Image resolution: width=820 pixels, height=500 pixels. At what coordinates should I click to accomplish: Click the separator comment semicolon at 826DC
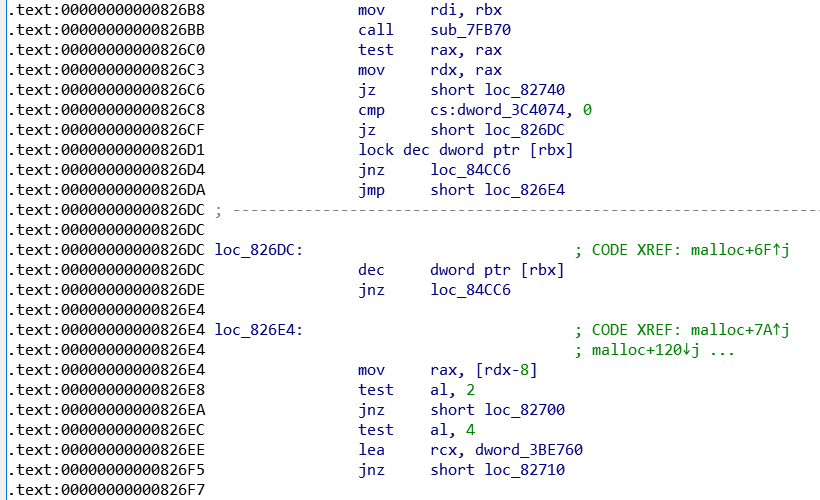tap(219, 210)
